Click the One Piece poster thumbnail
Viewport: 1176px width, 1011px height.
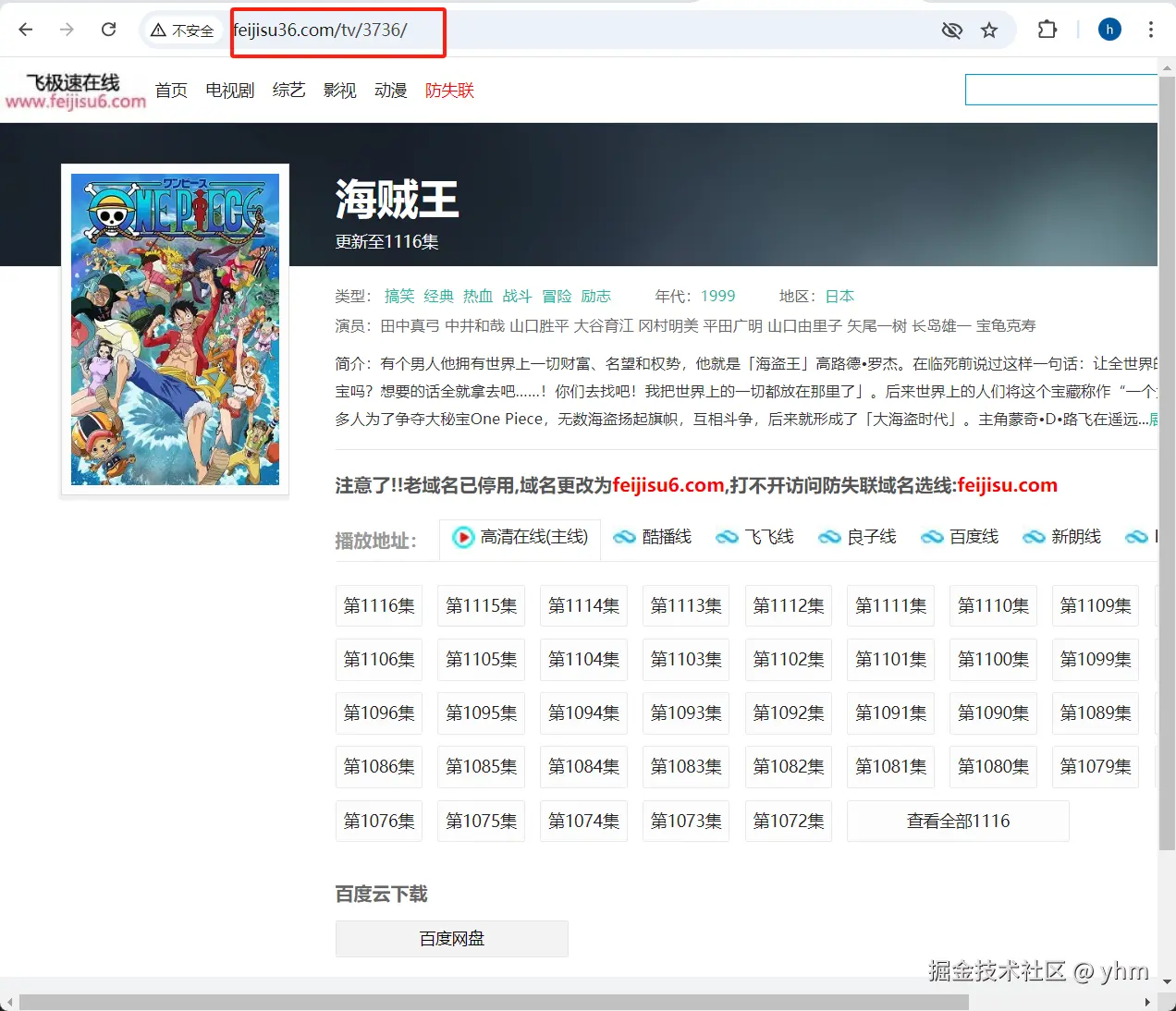(x=175, y=330)
